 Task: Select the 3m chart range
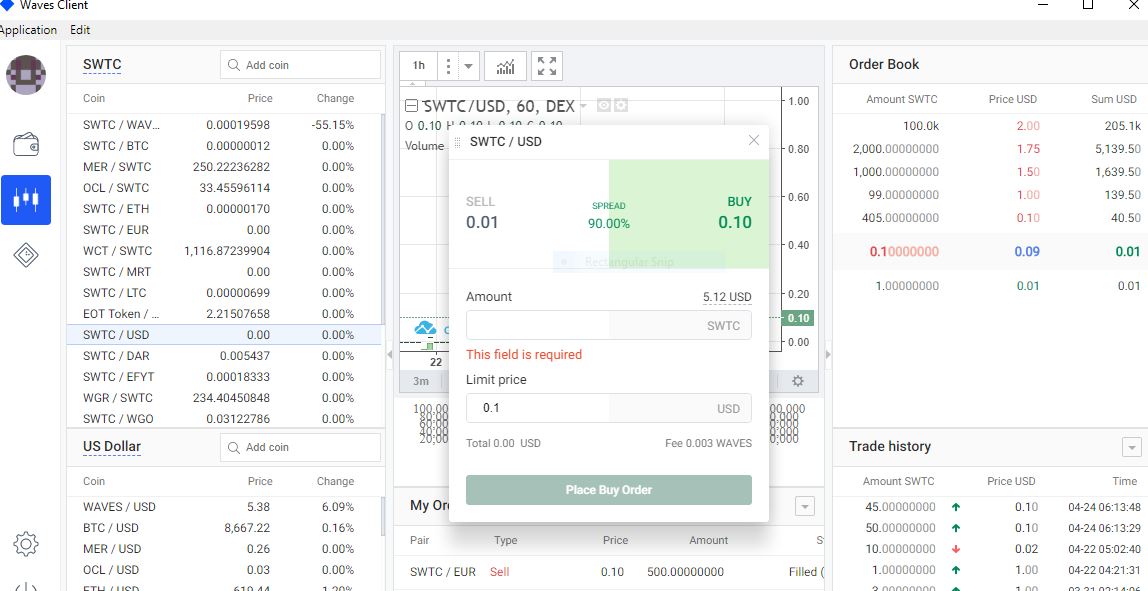(421, 381)
